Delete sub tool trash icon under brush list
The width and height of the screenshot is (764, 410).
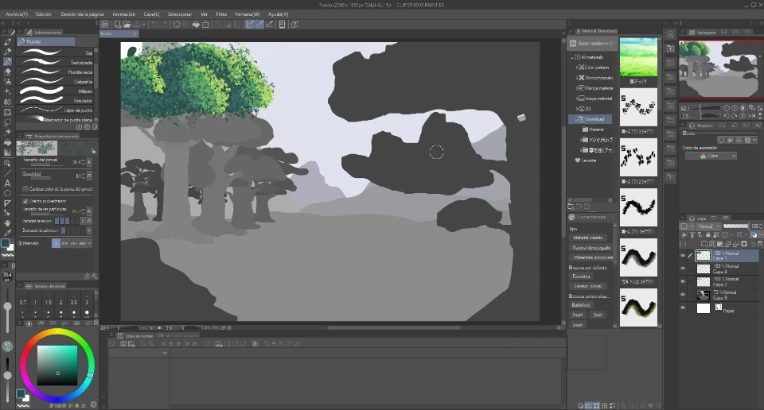(95, 127)
